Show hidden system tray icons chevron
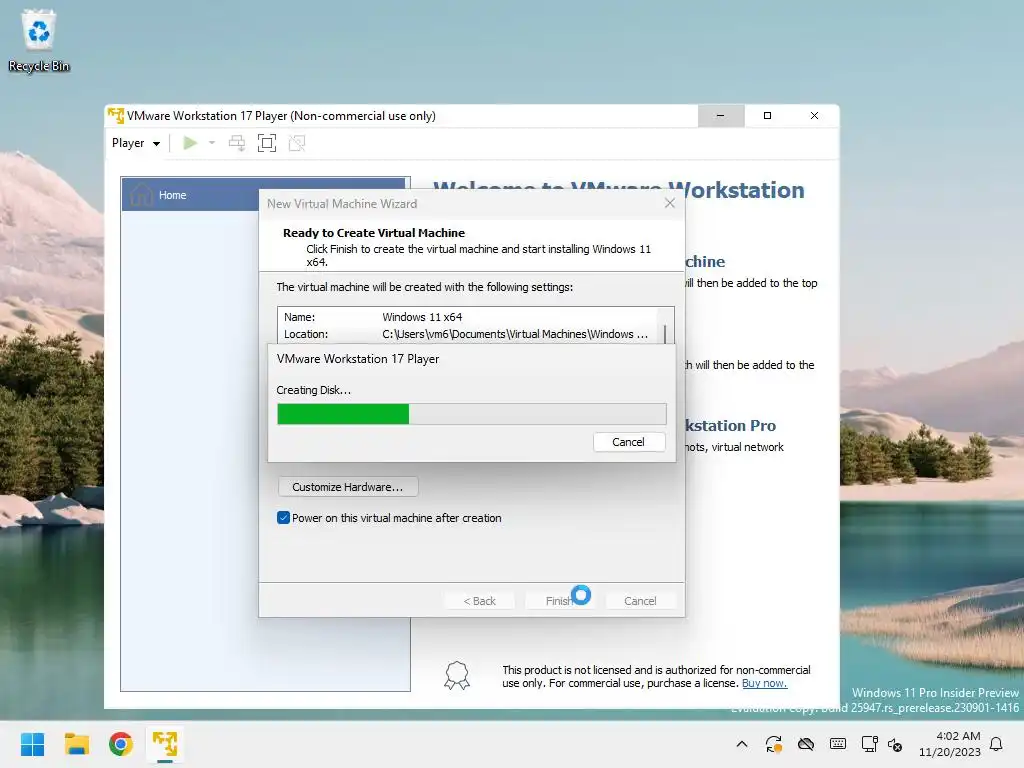Viewport: 1024px width, 768px height. point(742,744)
